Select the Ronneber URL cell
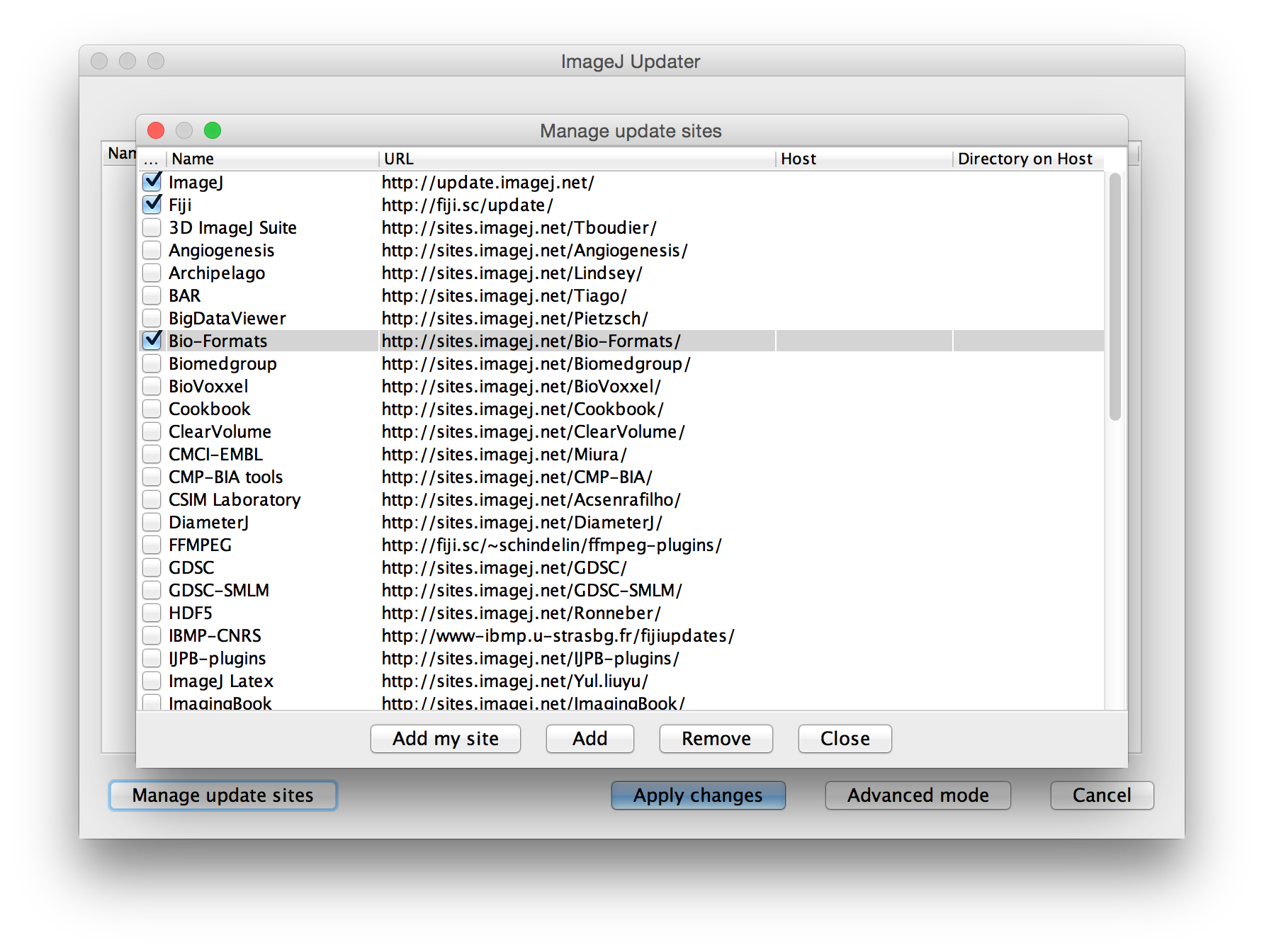 coord(577,613)
